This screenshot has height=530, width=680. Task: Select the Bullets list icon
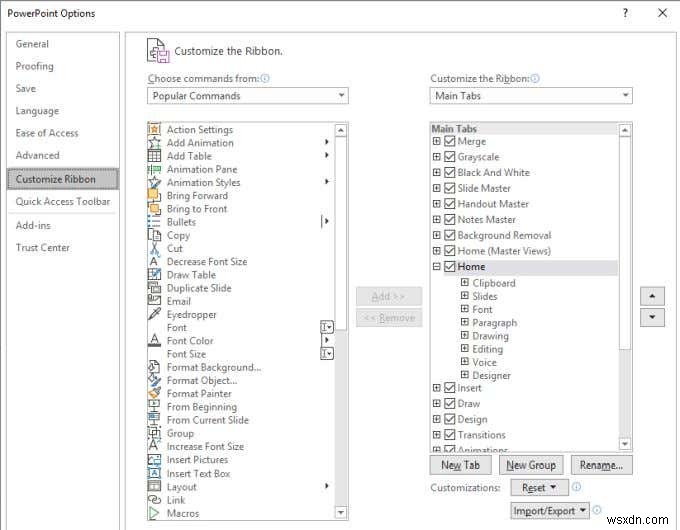point(154,222)
